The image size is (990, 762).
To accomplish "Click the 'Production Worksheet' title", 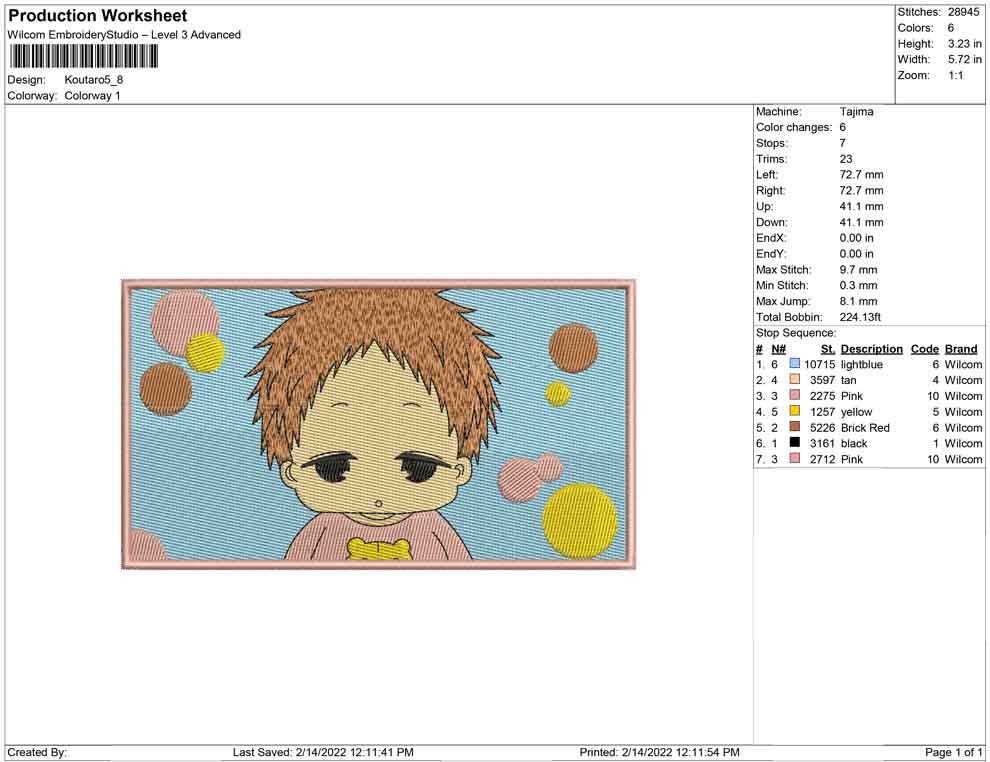I will (98, 16).
